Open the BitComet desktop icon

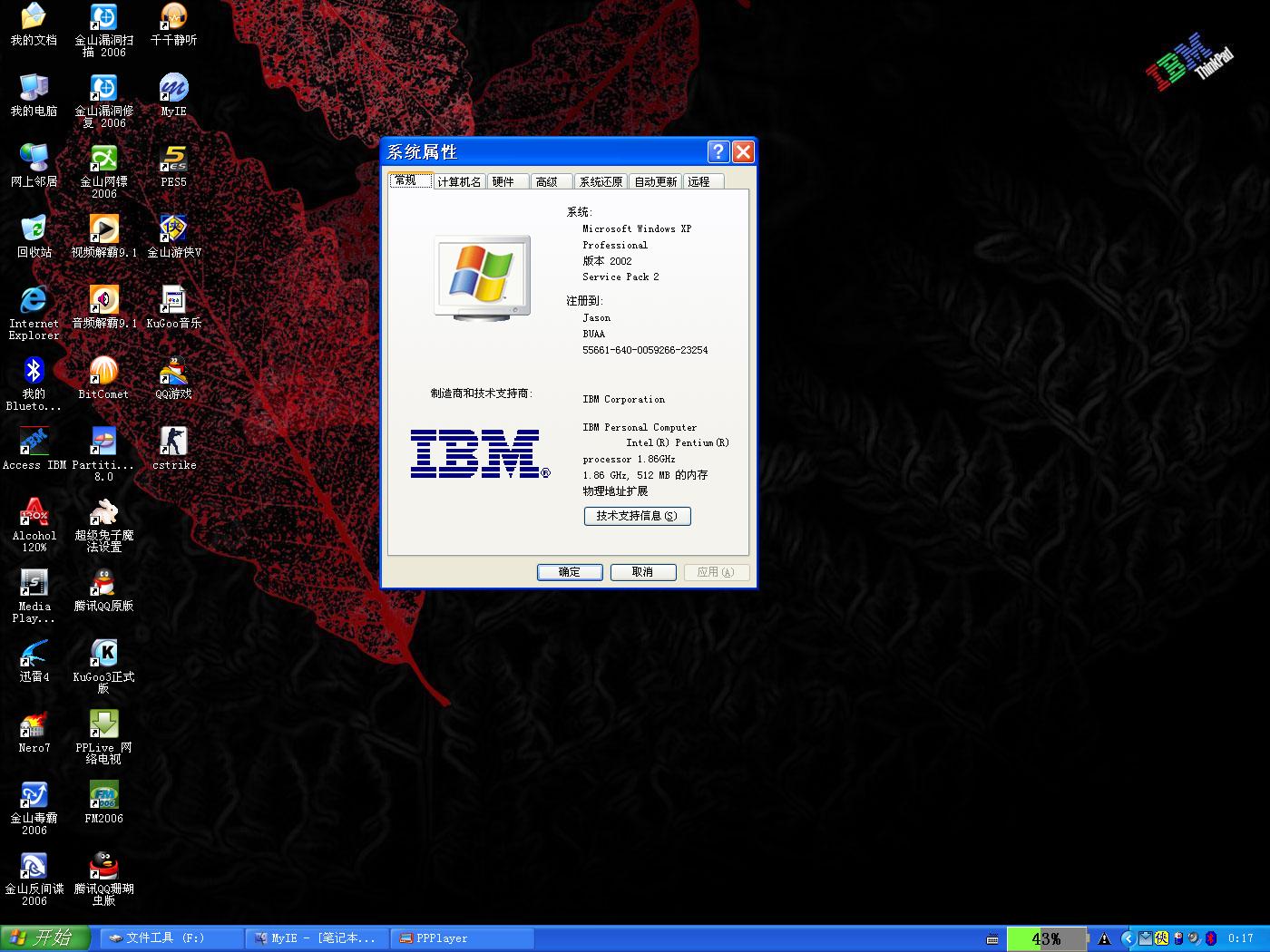coord(103,372)
